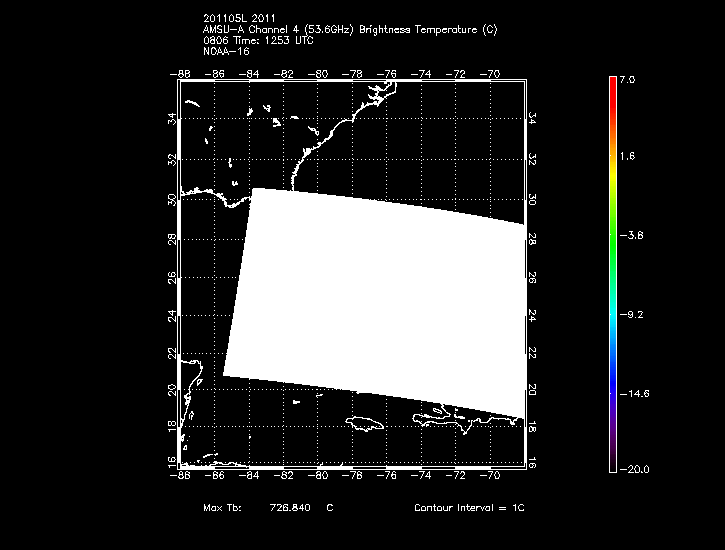This screenshot has width=725, height=550.
Task: Click the '-70' longitude label on top axis
Action: pyautogui.click(x=490, y=74)
